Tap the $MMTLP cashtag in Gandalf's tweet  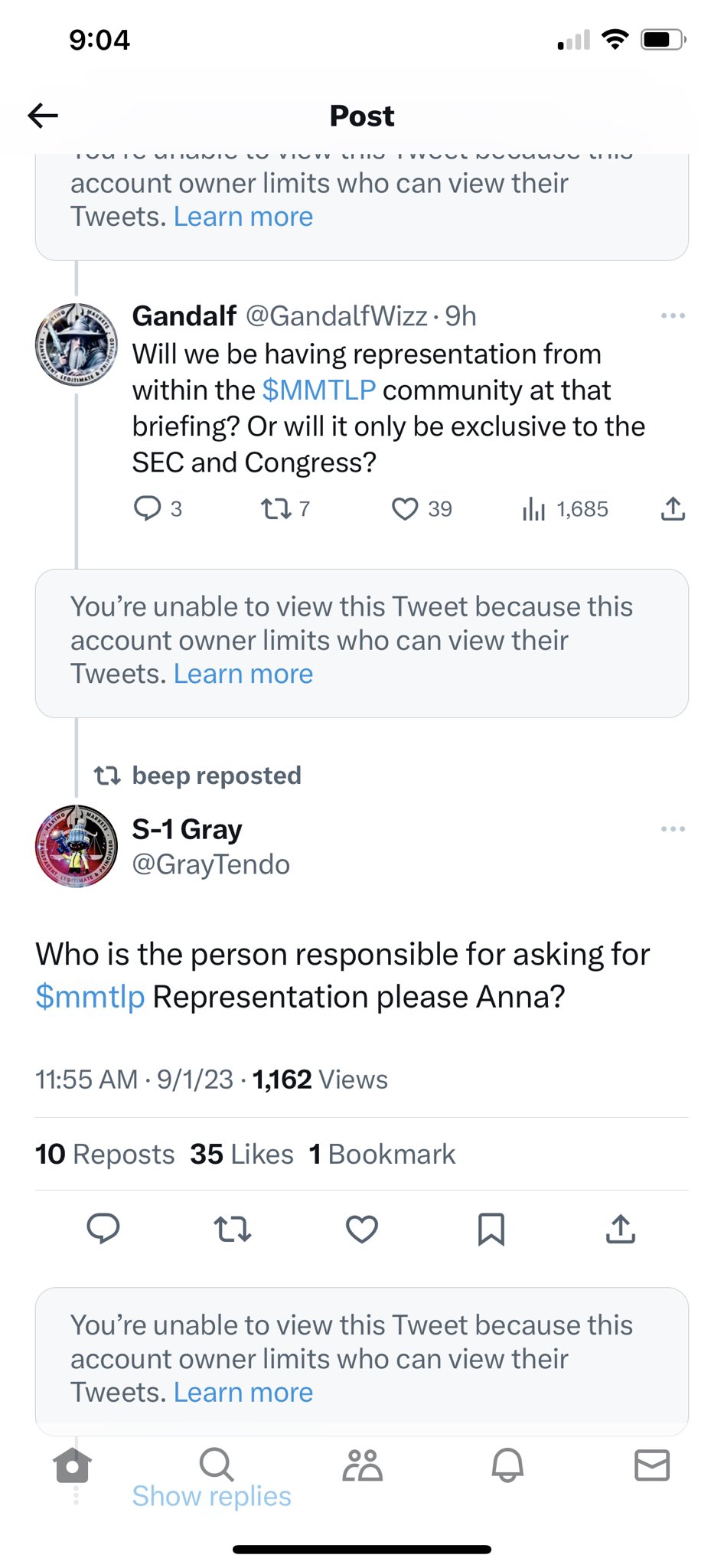(x=318, y=390)
